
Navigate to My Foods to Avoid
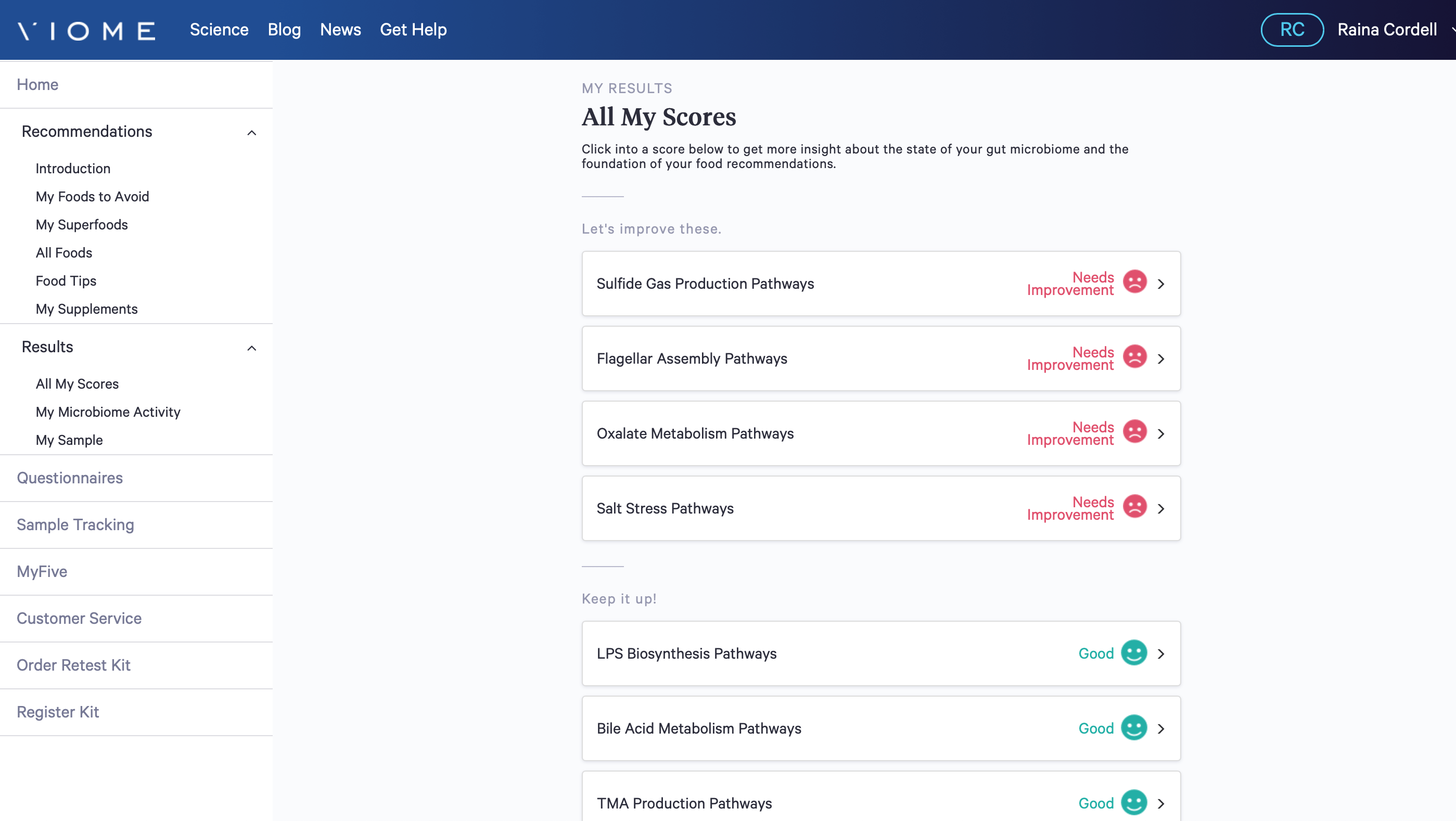tap(92, 196)
